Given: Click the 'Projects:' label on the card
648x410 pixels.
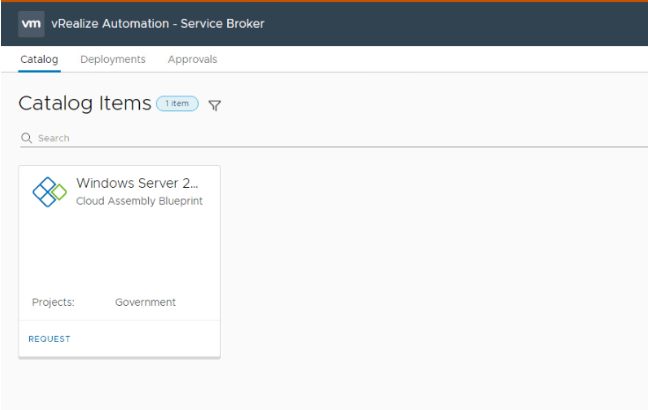Looking at the screenshot, I should pos(53,302).
